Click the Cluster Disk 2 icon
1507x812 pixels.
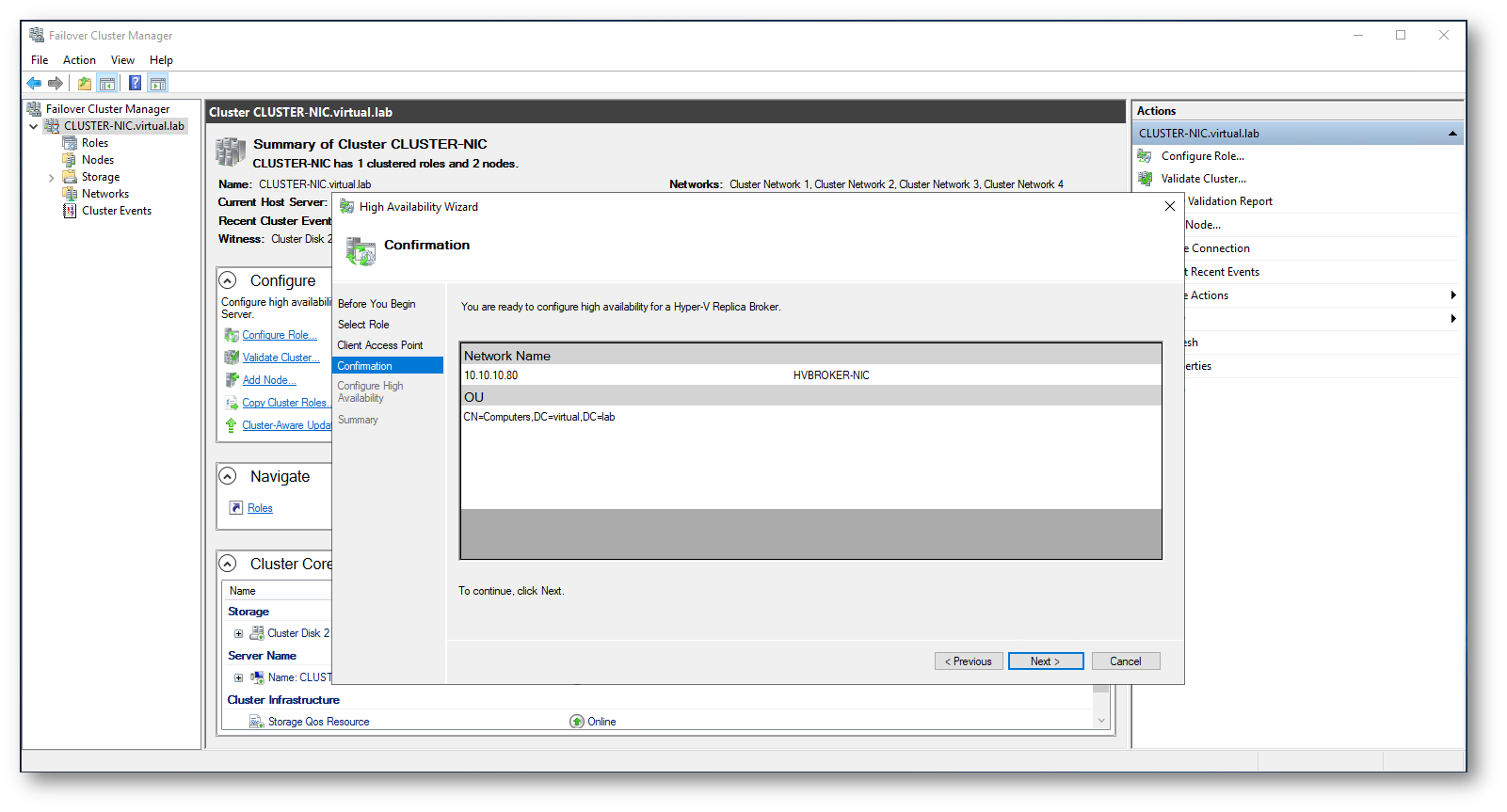[x=257, y=633]
